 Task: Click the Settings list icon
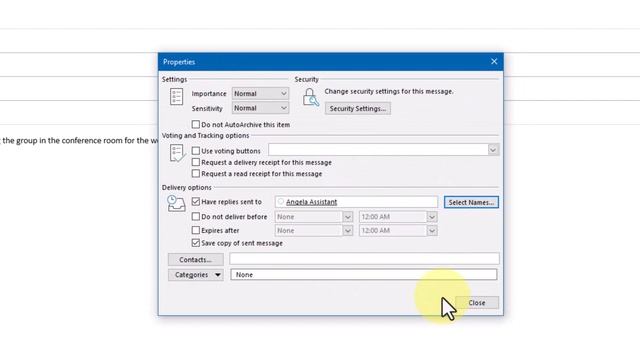point(176,97)
